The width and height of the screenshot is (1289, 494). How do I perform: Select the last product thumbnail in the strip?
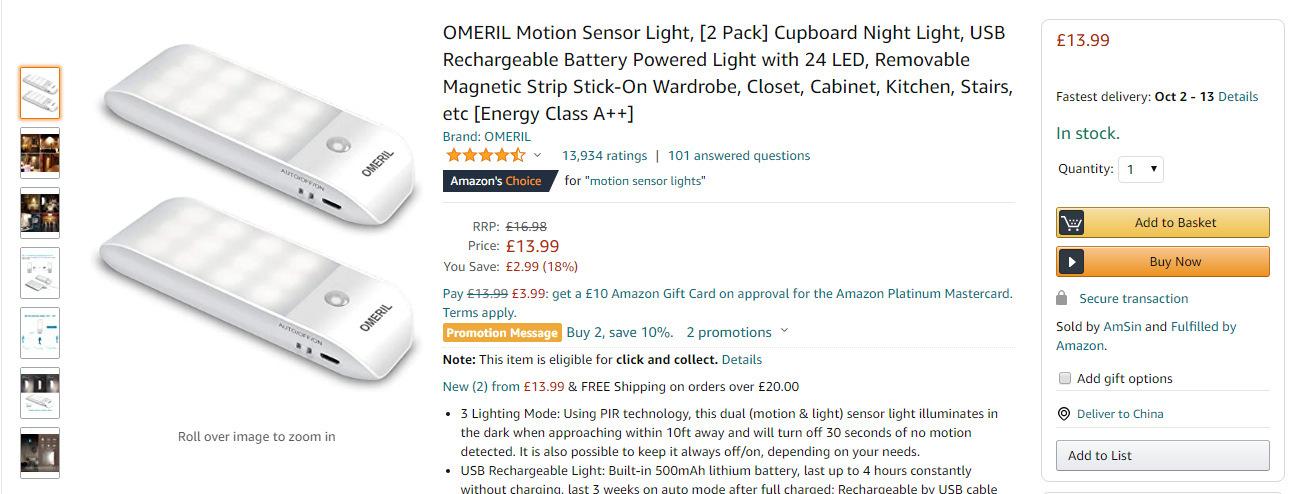pos(40,452)
